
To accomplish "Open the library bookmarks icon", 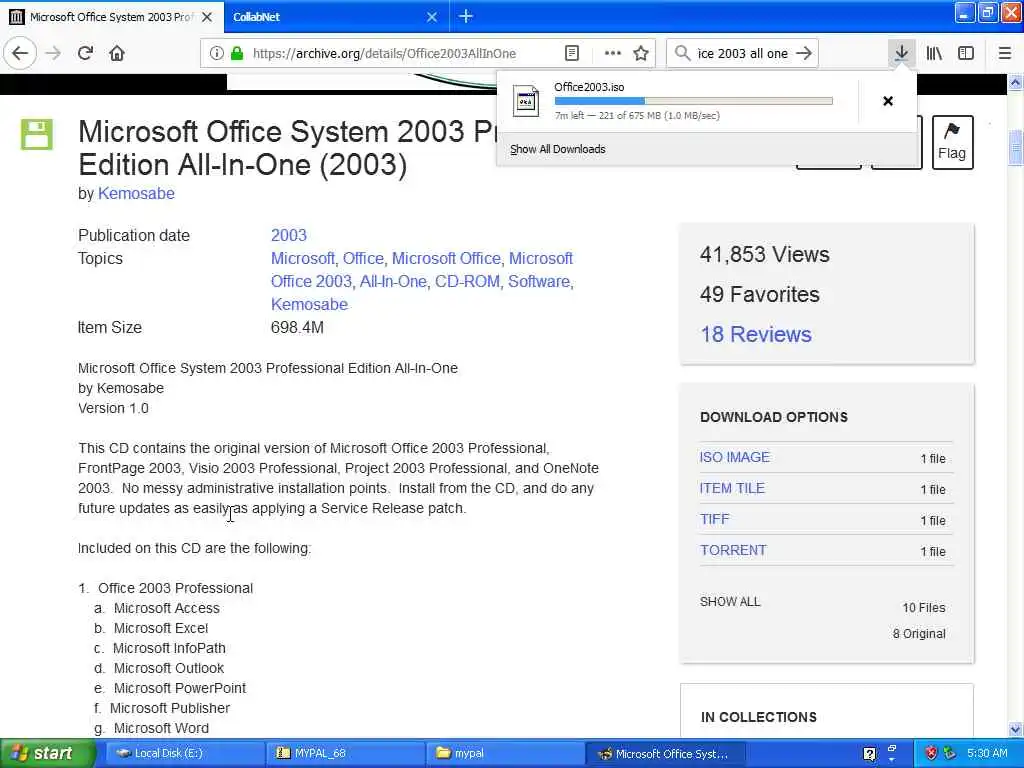I will pyautogui.click(x=934, y=53).
